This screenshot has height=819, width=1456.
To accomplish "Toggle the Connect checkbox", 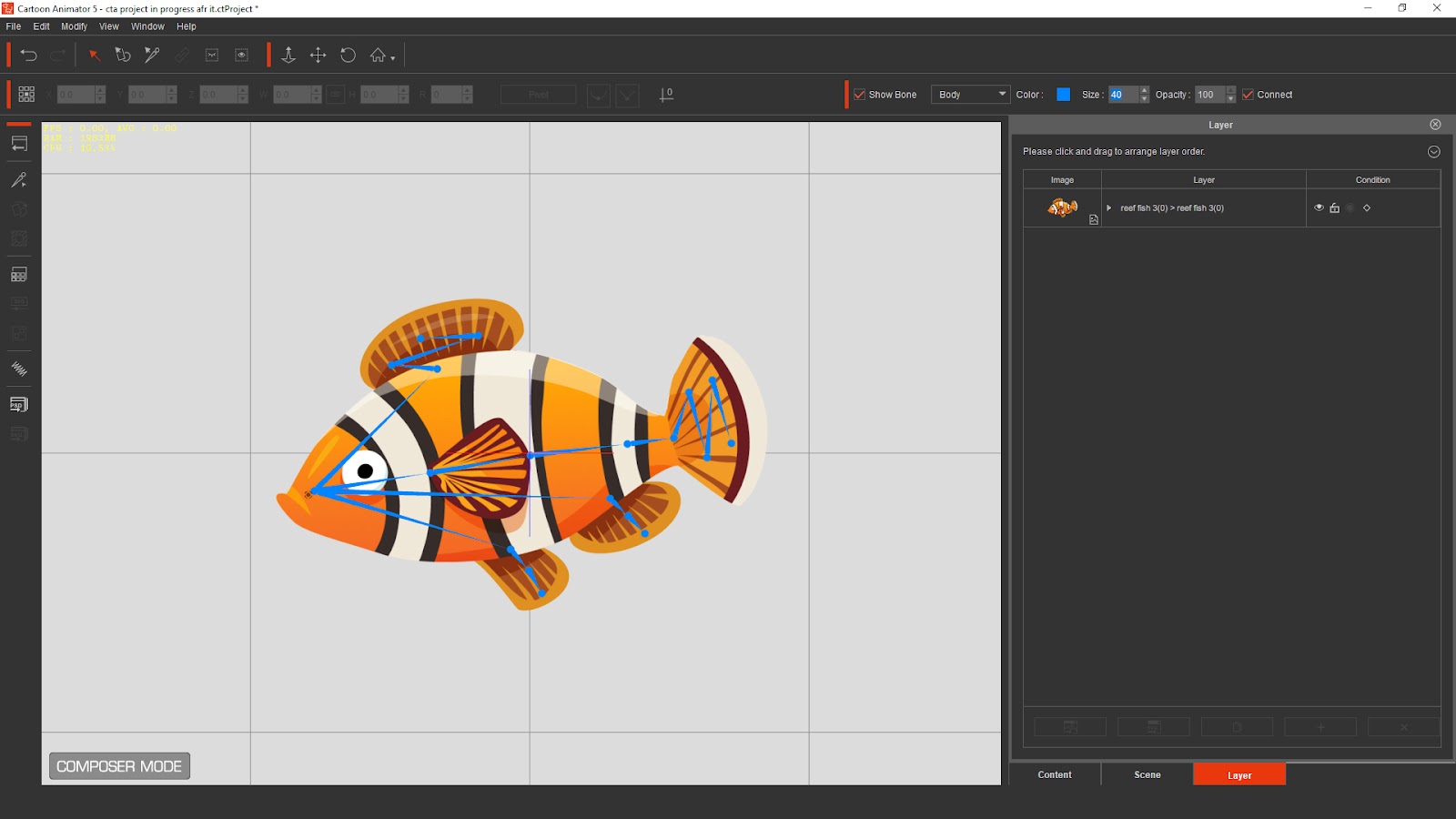I will tap(1248, 95).
